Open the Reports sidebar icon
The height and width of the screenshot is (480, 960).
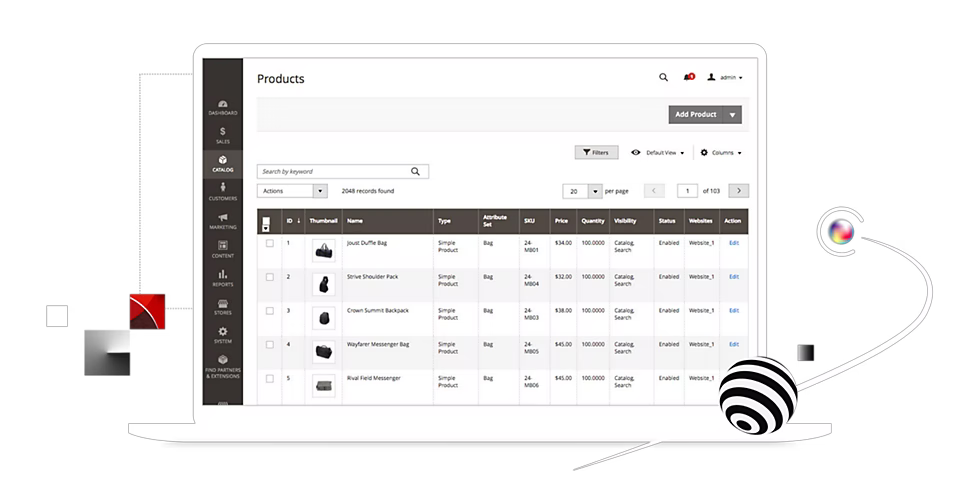click(222, 277)
